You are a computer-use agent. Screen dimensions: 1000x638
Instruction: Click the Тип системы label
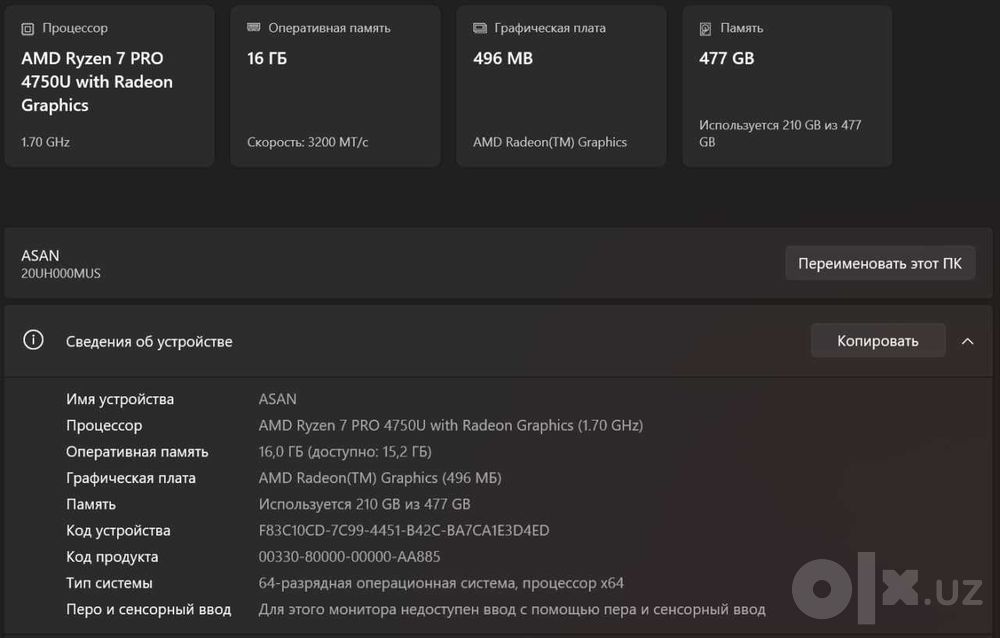(109, 582)
